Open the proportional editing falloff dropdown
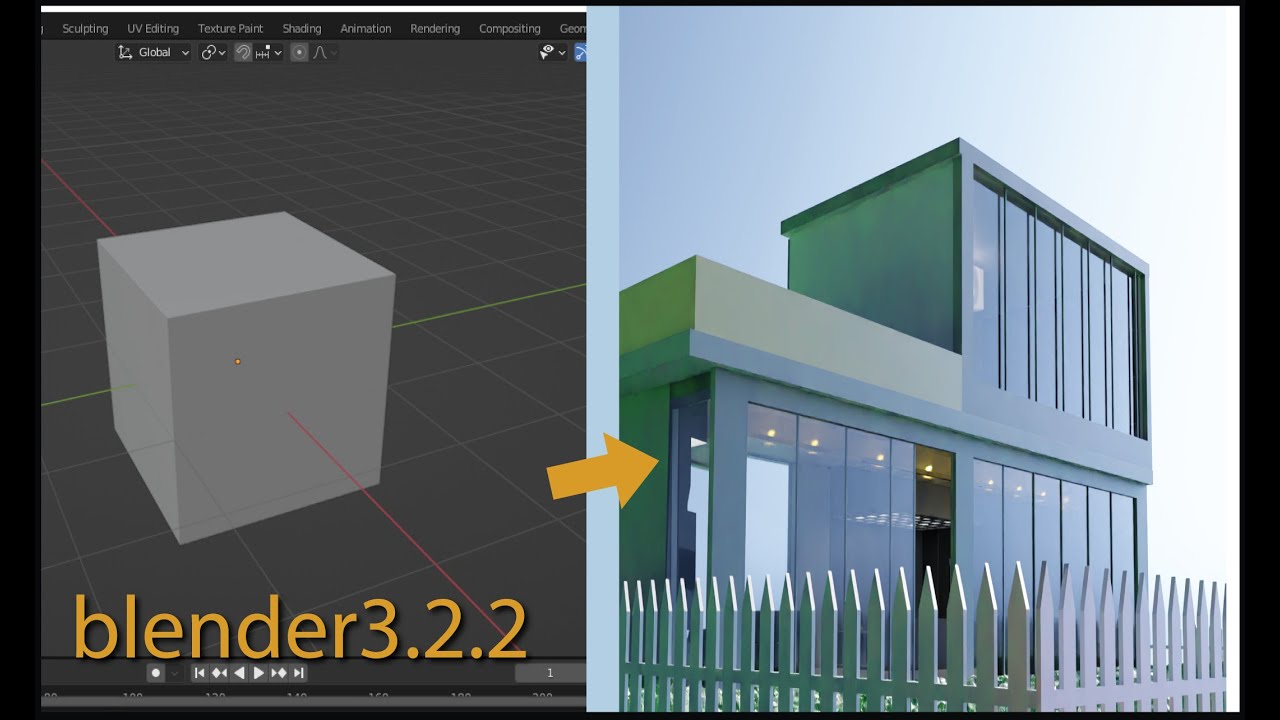Screen dimensions: 1280x720 coord(325,52)
